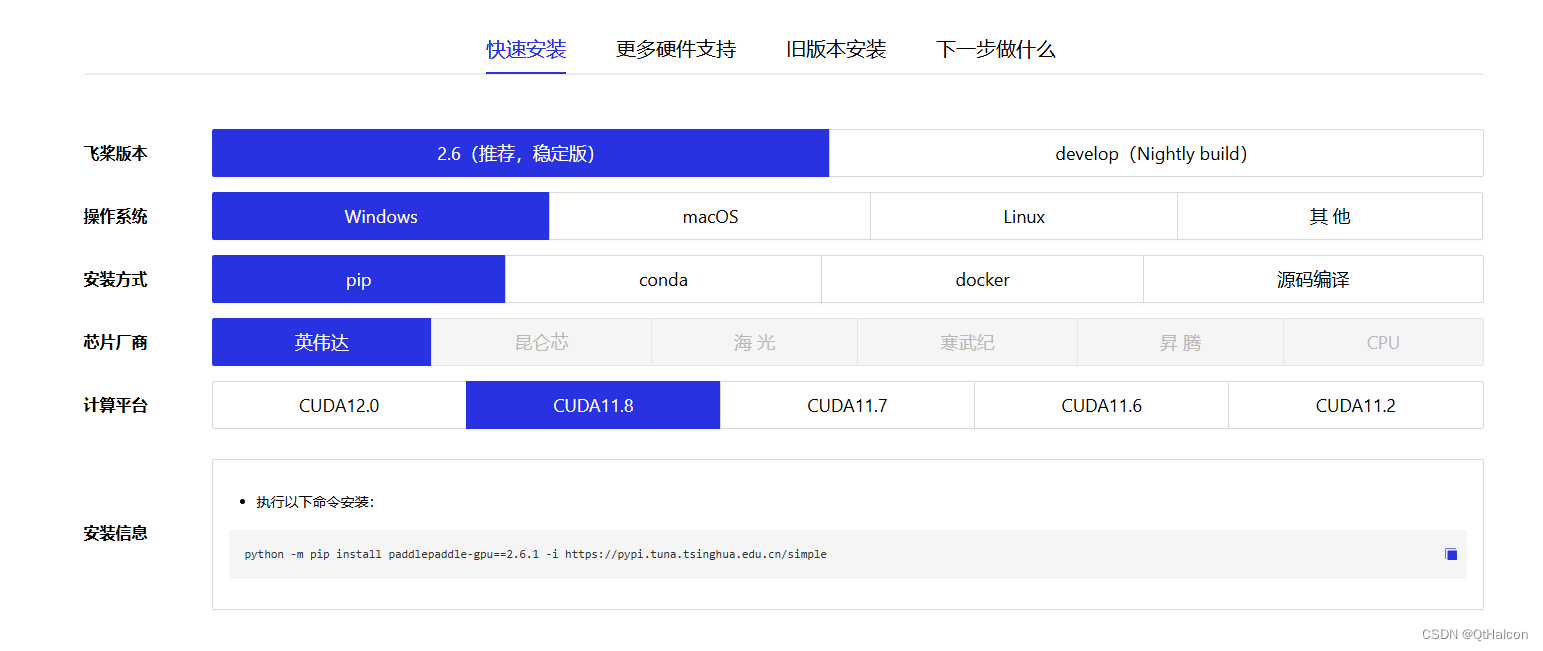Select CUDA11.2 compute platform
Viewport: 1543px width, 651px height.
pyautogui.click(x=1356, y=405)
